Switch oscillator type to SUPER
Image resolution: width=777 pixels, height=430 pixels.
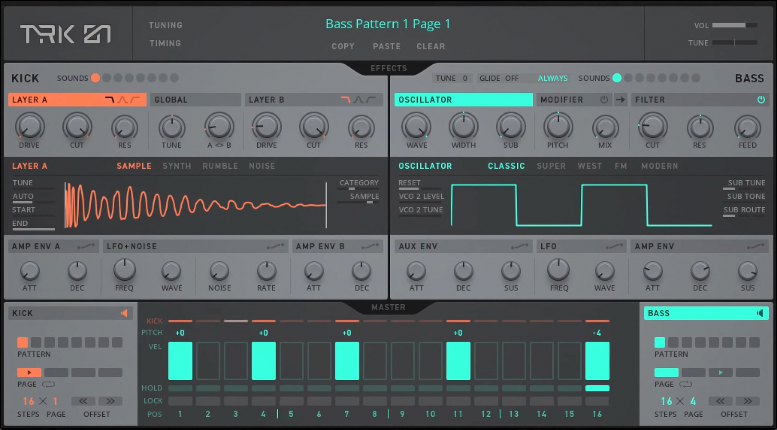click(x=551, y=166)
